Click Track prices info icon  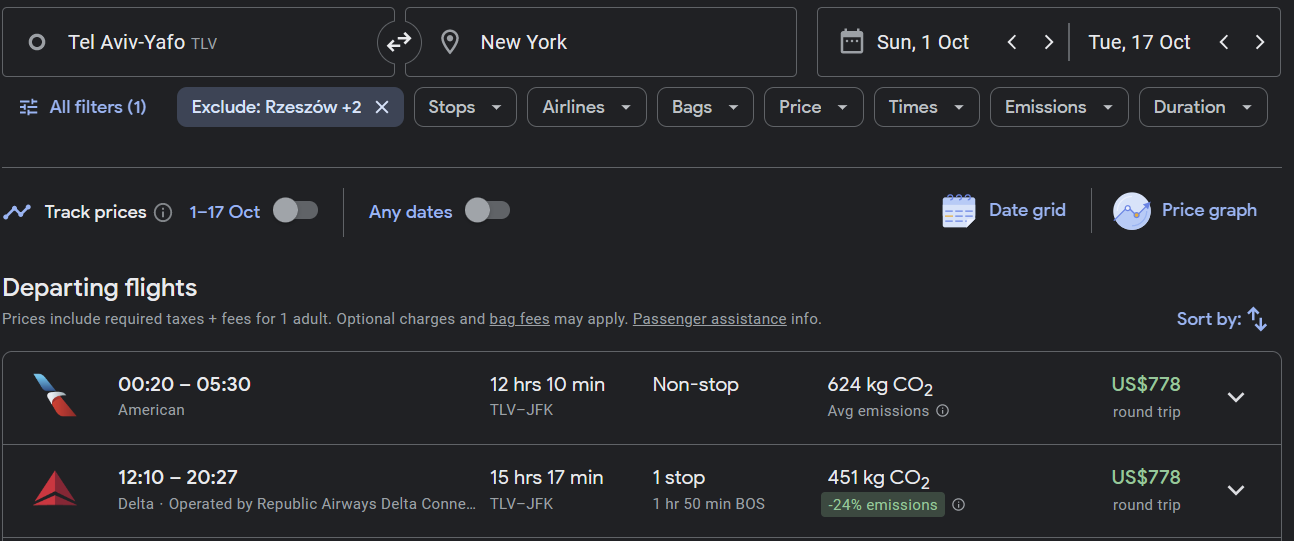pyautogui.click(x=163, y=212)
